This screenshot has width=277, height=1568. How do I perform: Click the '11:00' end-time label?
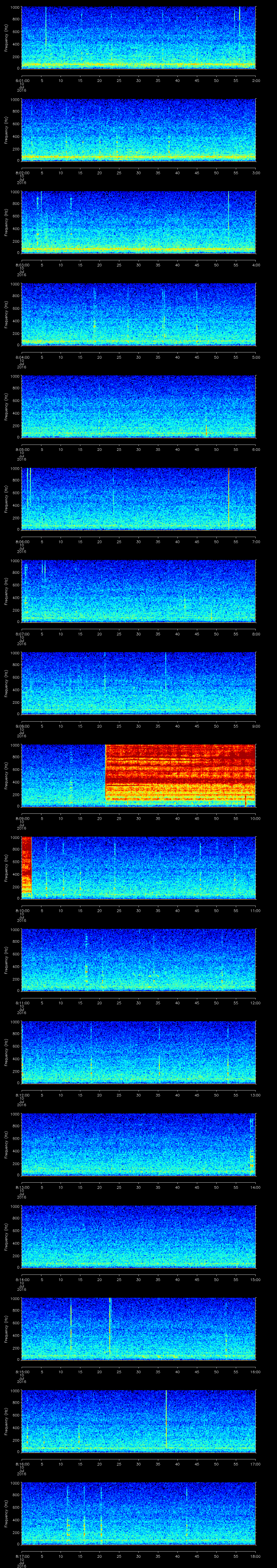[x=255, y=910]
